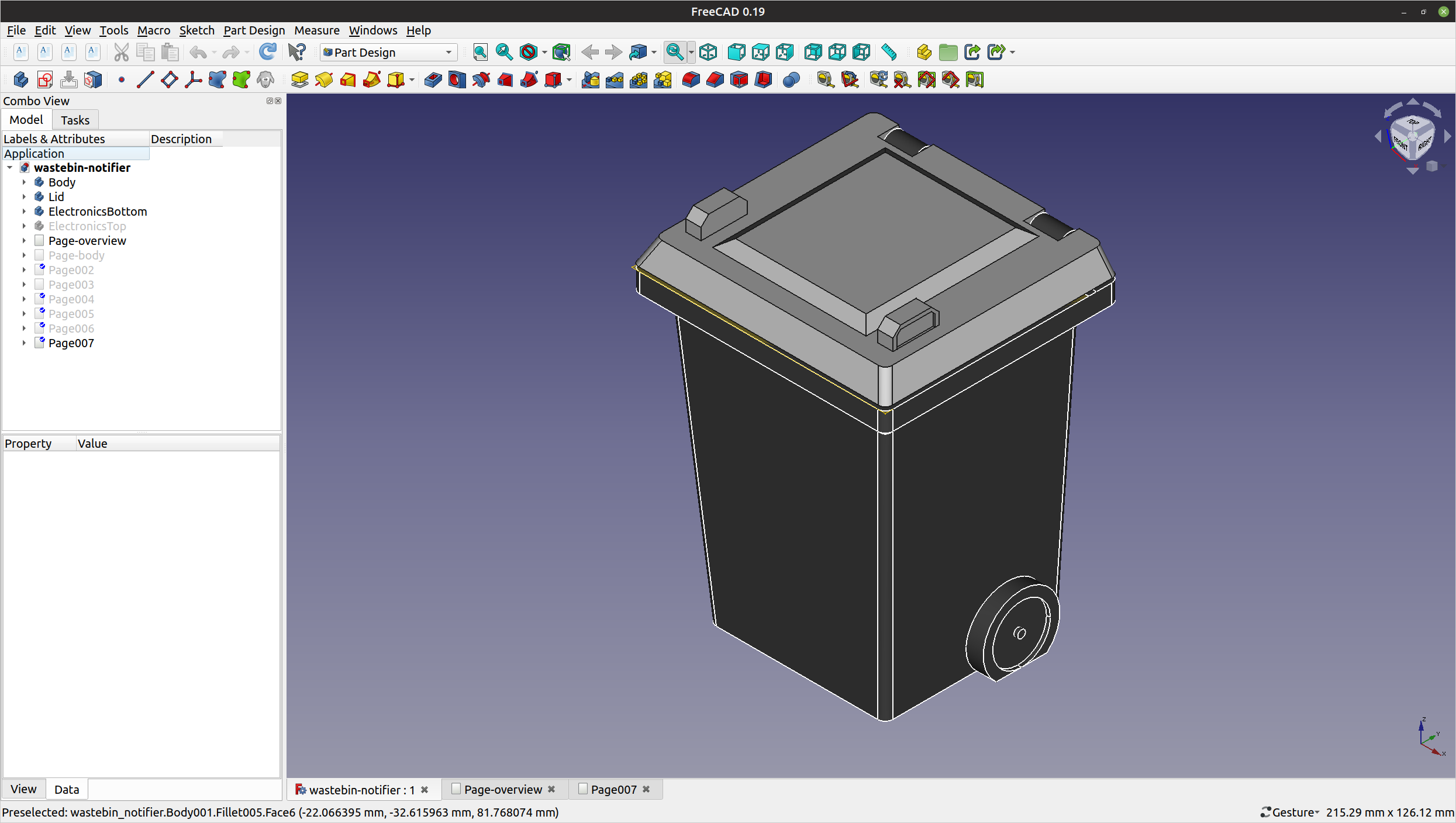Image resolution: width=1456 pixels, height=823 pixels.
Task: Close the Page007 document tab
Action: point(646,789)
